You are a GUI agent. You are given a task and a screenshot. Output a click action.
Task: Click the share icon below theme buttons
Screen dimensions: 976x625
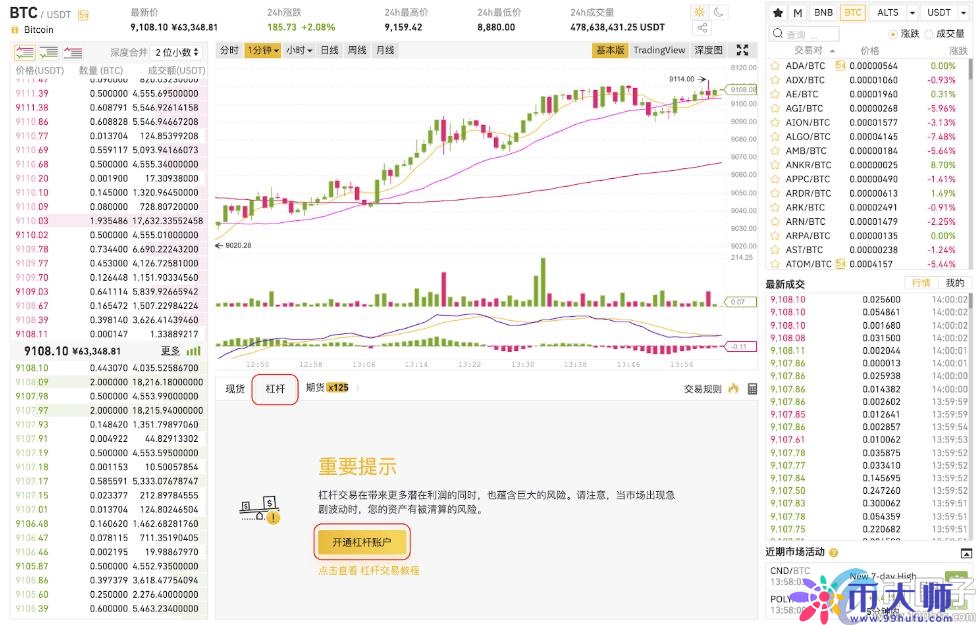click(x=702, y=28)
